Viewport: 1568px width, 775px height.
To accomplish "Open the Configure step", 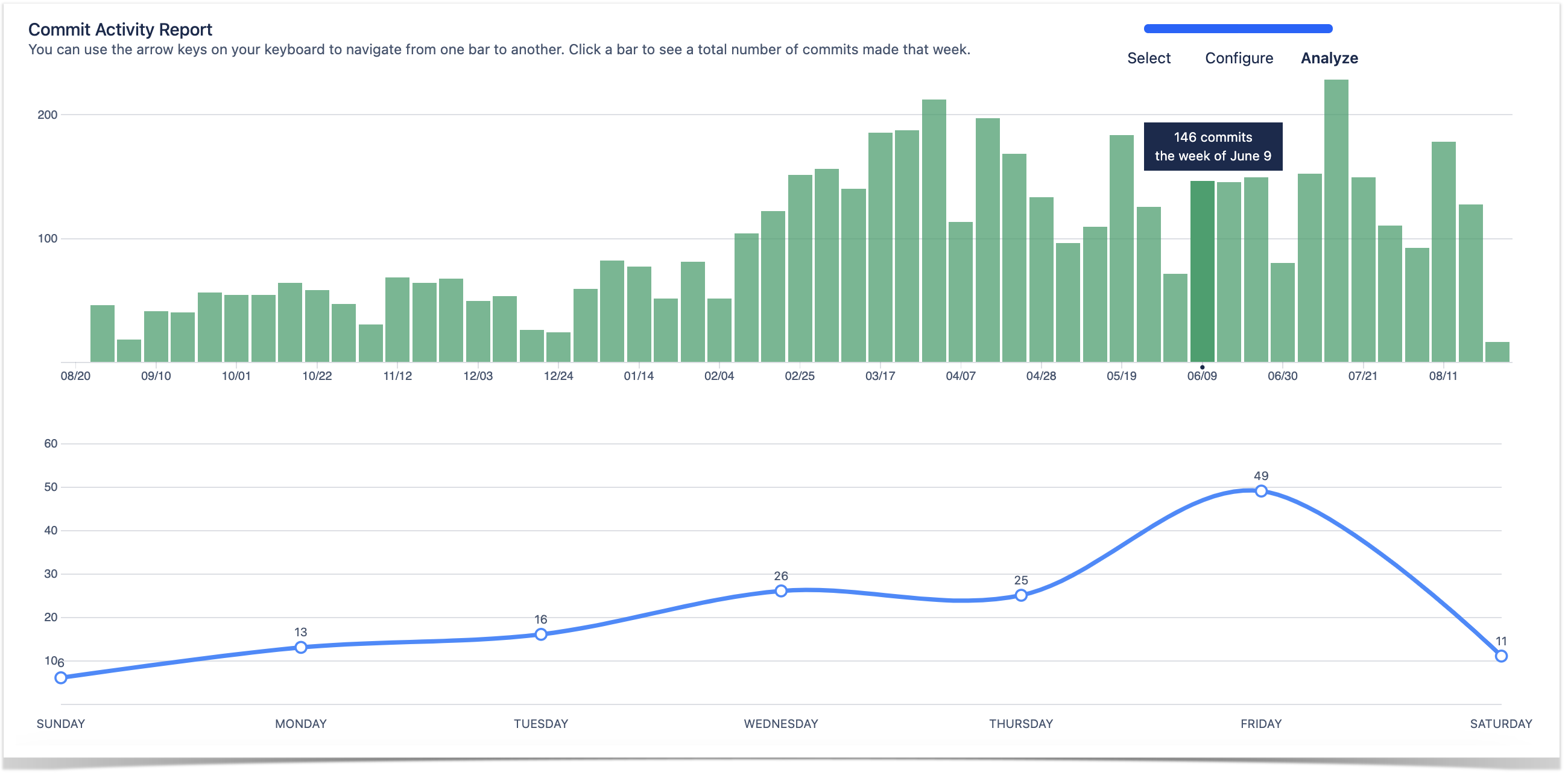I will coord(1239,59).
